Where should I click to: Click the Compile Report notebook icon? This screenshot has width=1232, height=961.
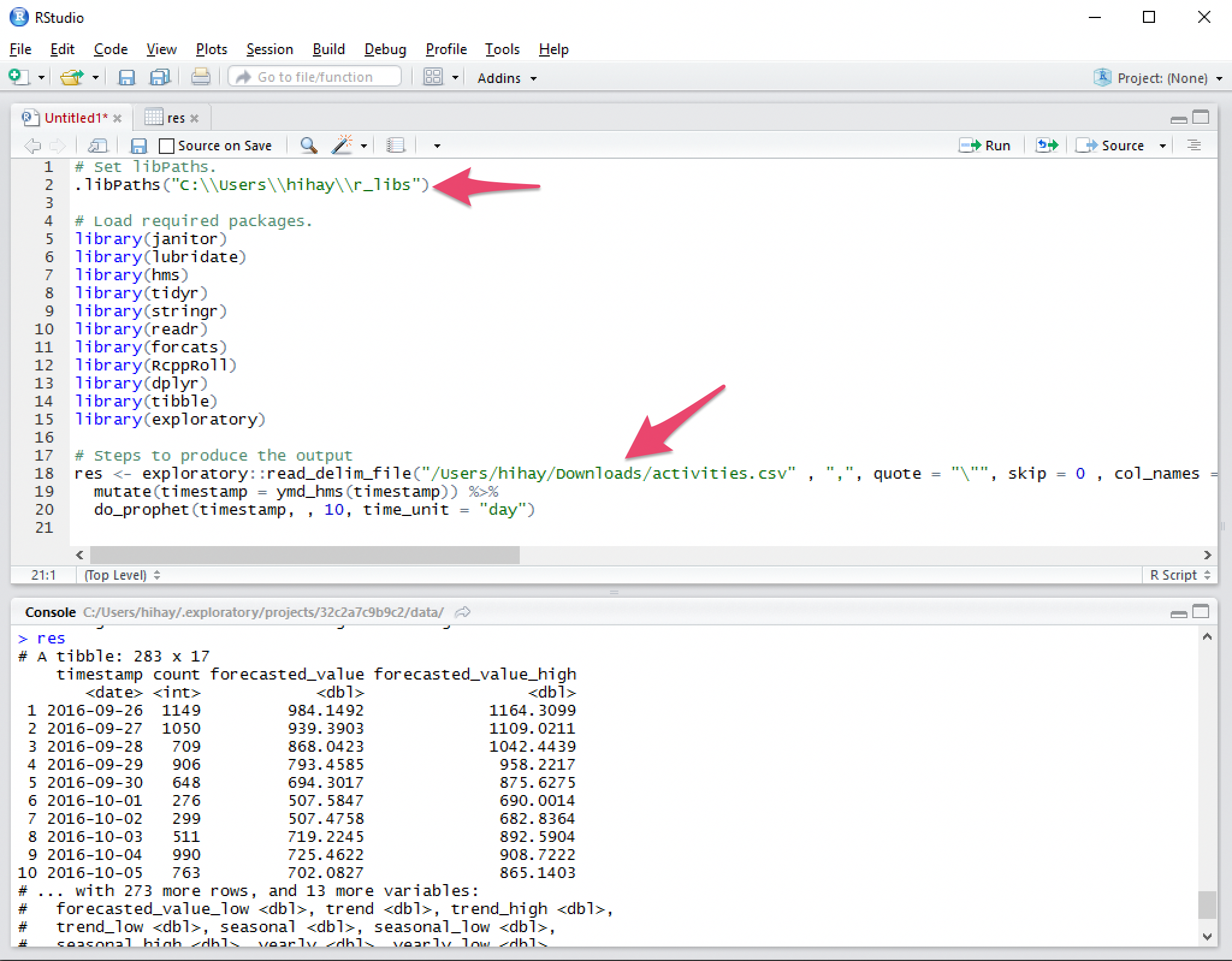[x=396, y=146]
